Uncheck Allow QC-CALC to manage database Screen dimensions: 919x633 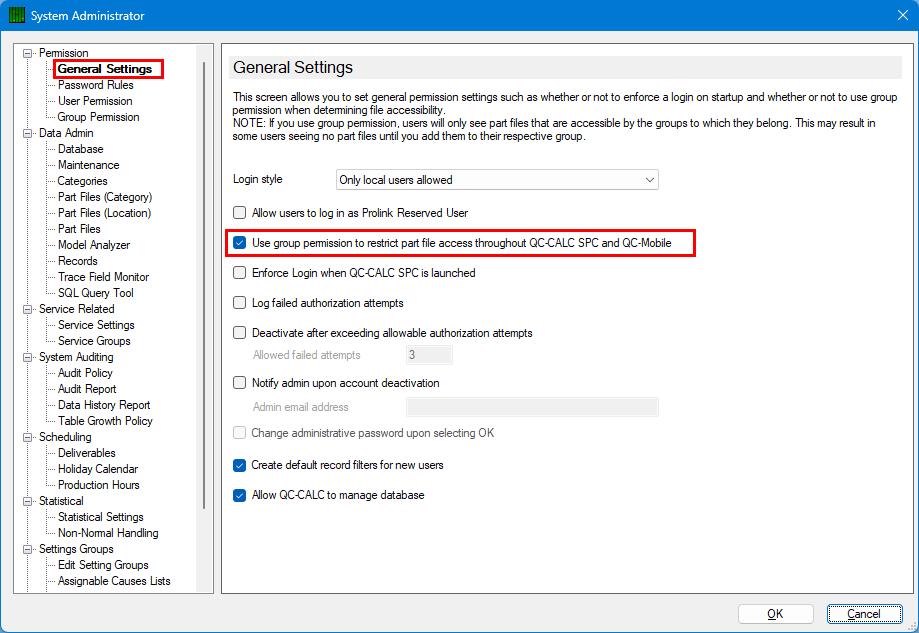click(239, 495)
